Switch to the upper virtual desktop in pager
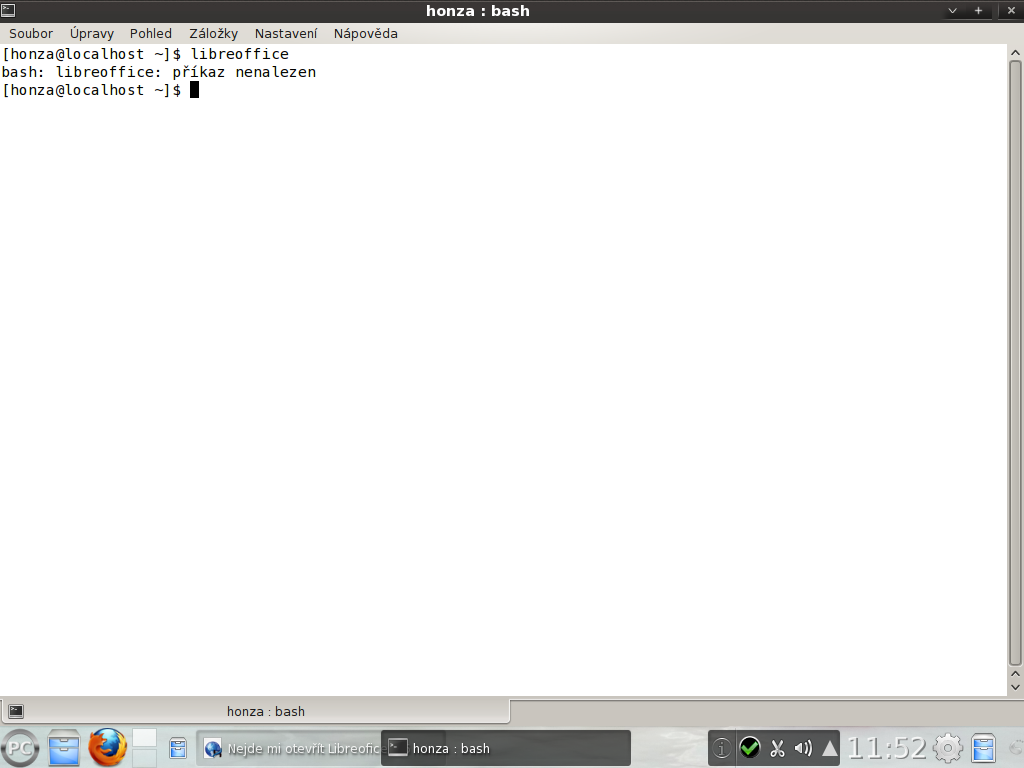This screenshot has height=768, width=1024. click(144, 739)
